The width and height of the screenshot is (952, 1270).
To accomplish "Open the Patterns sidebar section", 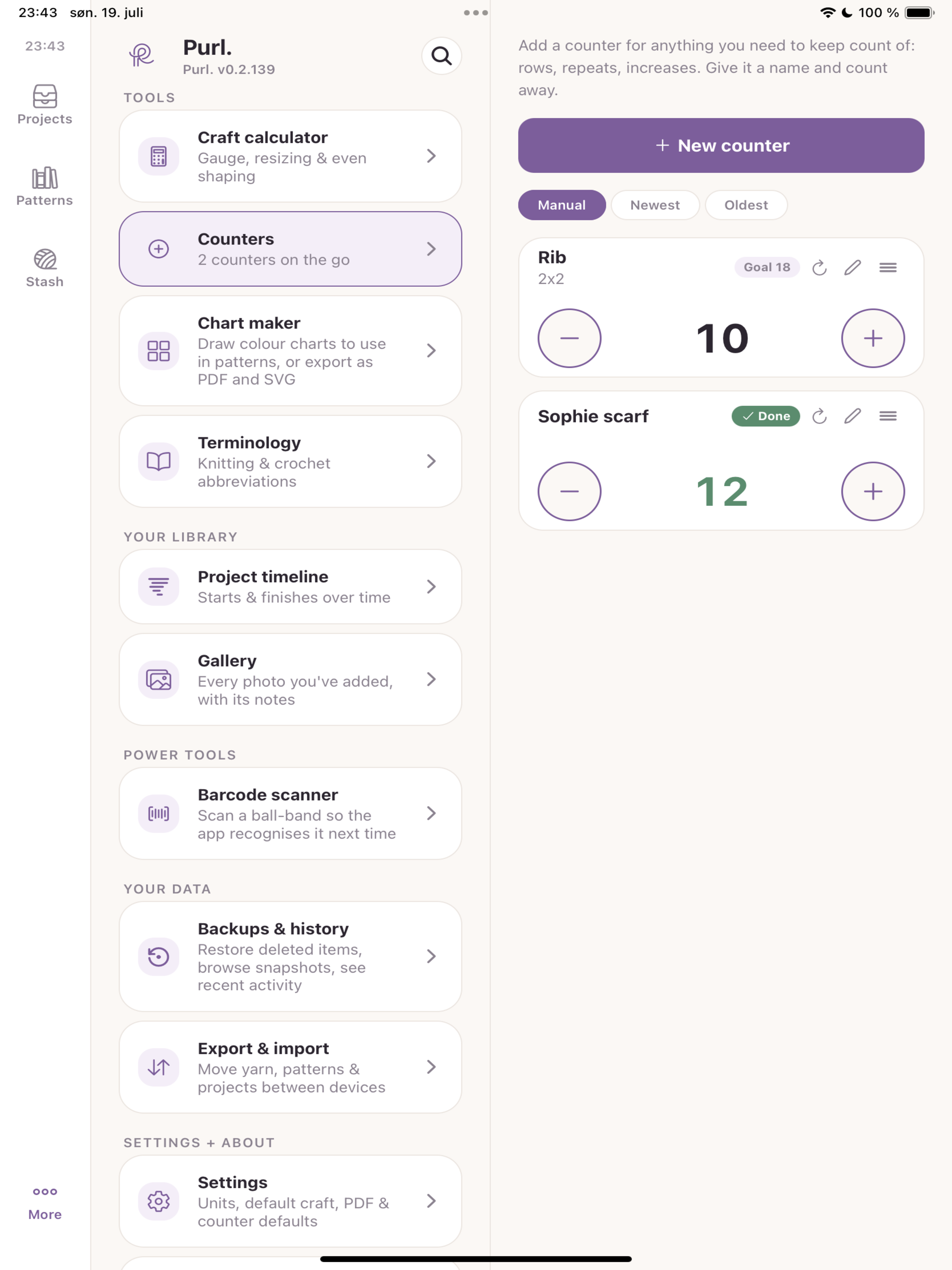I will click(x=45, y=186).
